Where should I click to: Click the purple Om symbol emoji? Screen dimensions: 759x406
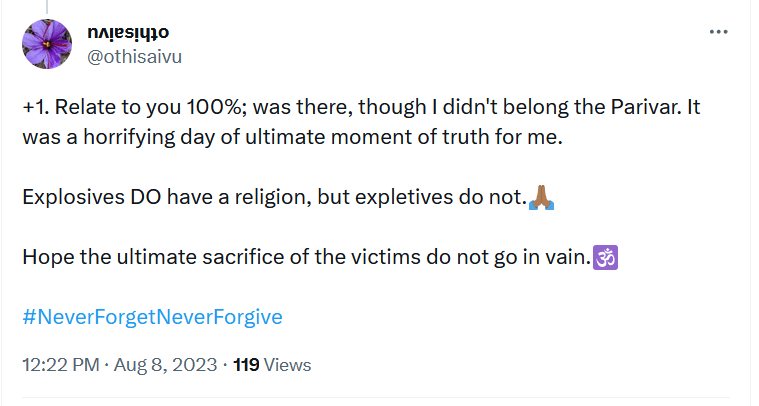point(607,257)
